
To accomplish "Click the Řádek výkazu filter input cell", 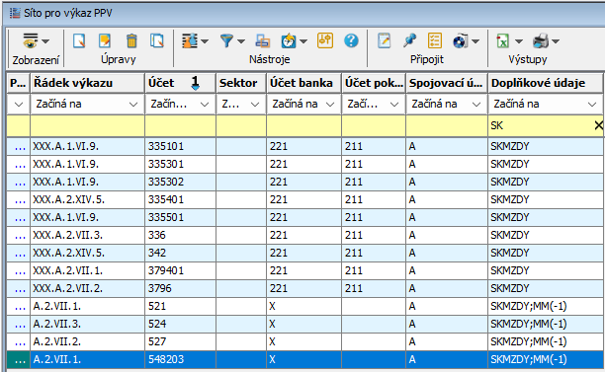I will coord(87,125).
